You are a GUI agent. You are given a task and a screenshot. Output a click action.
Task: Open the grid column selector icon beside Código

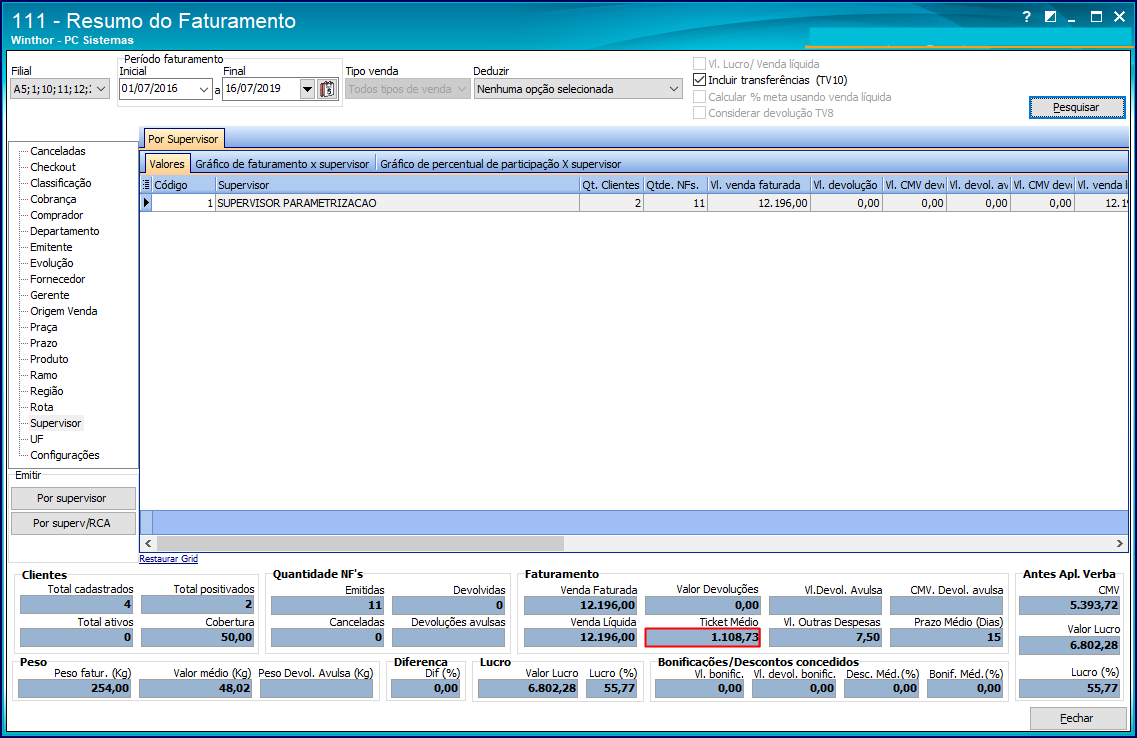[x=146, y=185]
